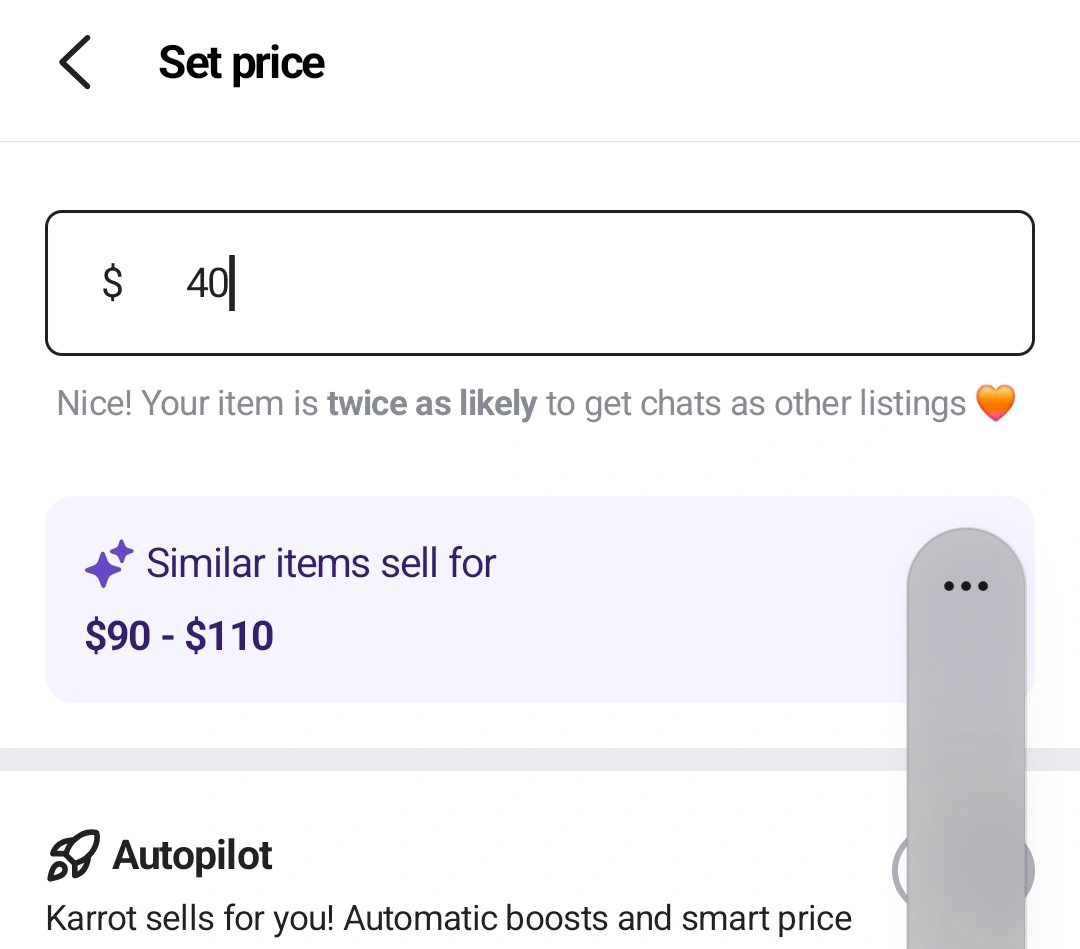
Task: Tap the "Nice! Your item is" hint text
Action: (190, 404)
